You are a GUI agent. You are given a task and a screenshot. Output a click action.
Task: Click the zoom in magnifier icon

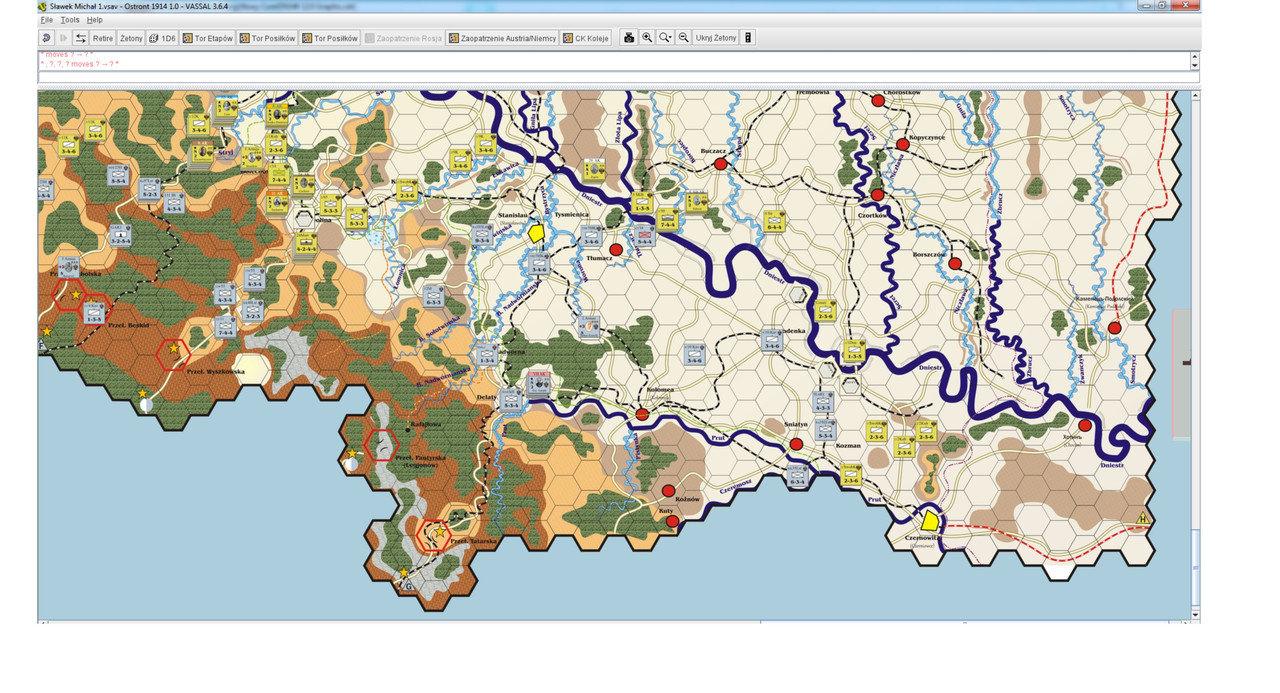[647, 38]
